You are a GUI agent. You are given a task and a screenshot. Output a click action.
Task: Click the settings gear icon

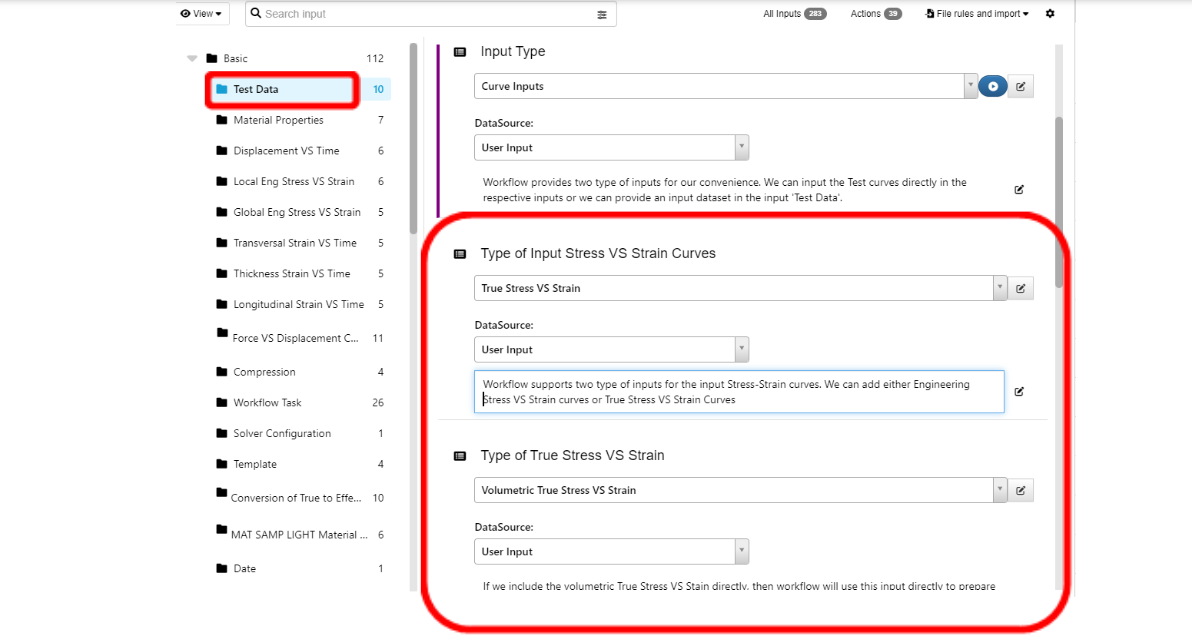(1050, 14)
